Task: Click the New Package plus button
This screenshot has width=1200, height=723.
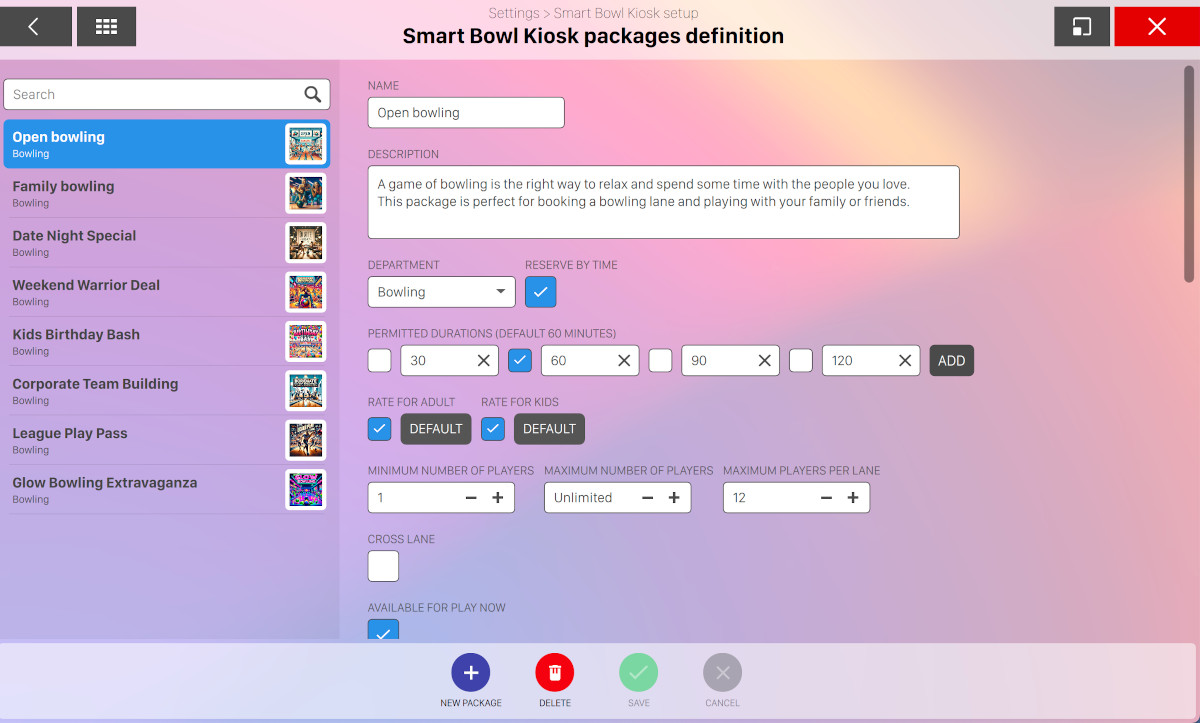Action: tap(471, 673)
